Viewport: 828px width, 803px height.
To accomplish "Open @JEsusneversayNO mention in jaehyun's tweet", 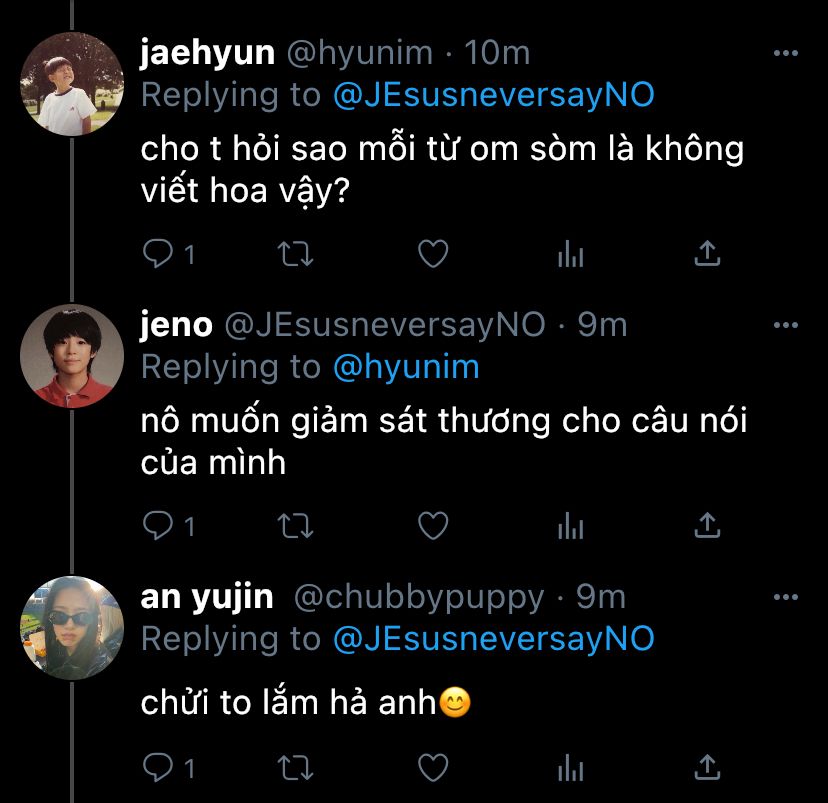I will pyautogui.click(x=494, y=96).
